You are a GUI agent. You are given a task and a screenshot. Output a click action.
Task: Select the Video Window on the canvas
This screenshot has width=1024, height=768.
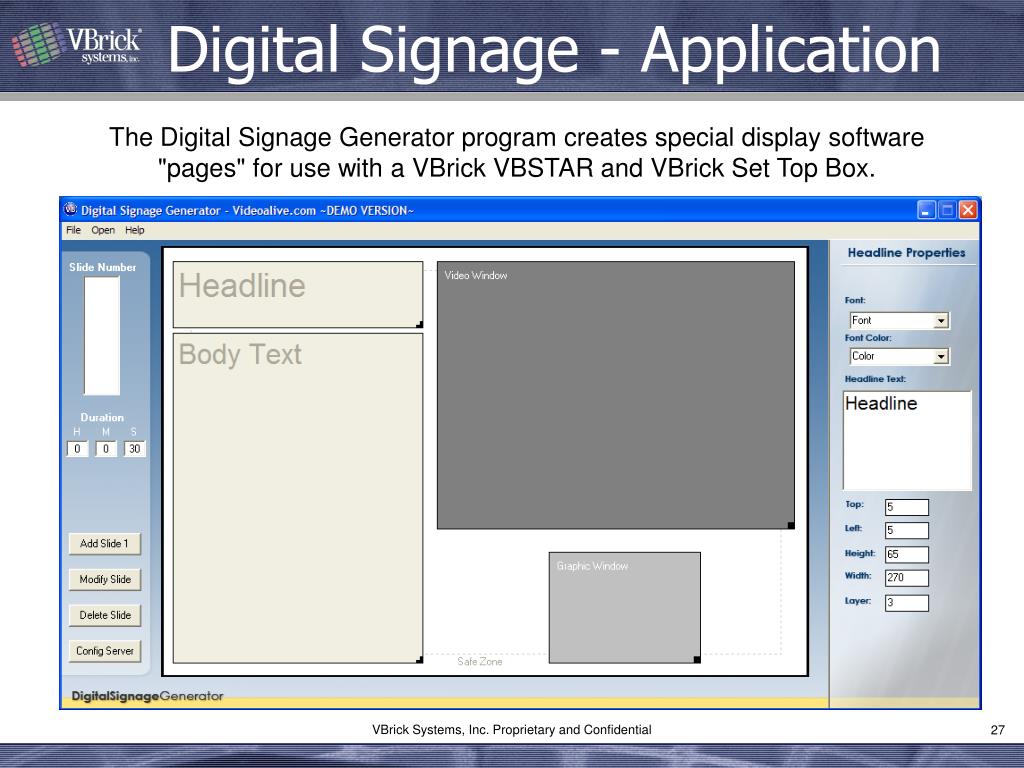click(616, 395)
